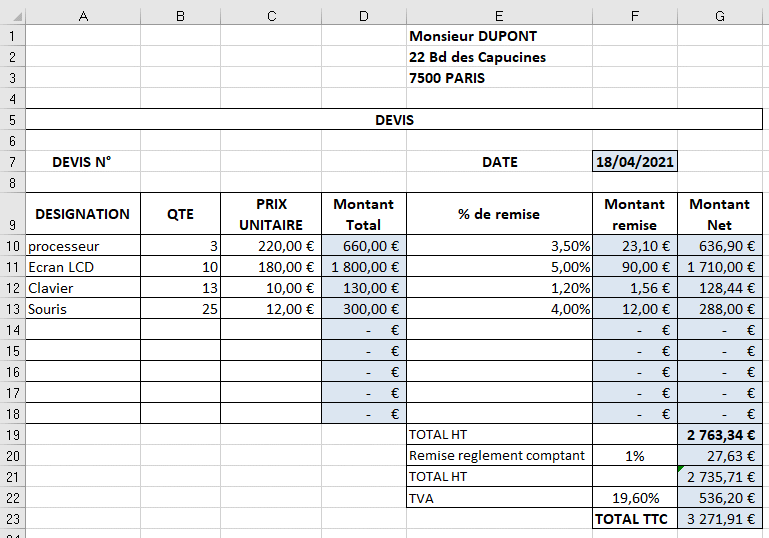Click the DEVIS title merged cell
Image resolution: width=769 pixels, height=538 pixels.
coord(394,120)
